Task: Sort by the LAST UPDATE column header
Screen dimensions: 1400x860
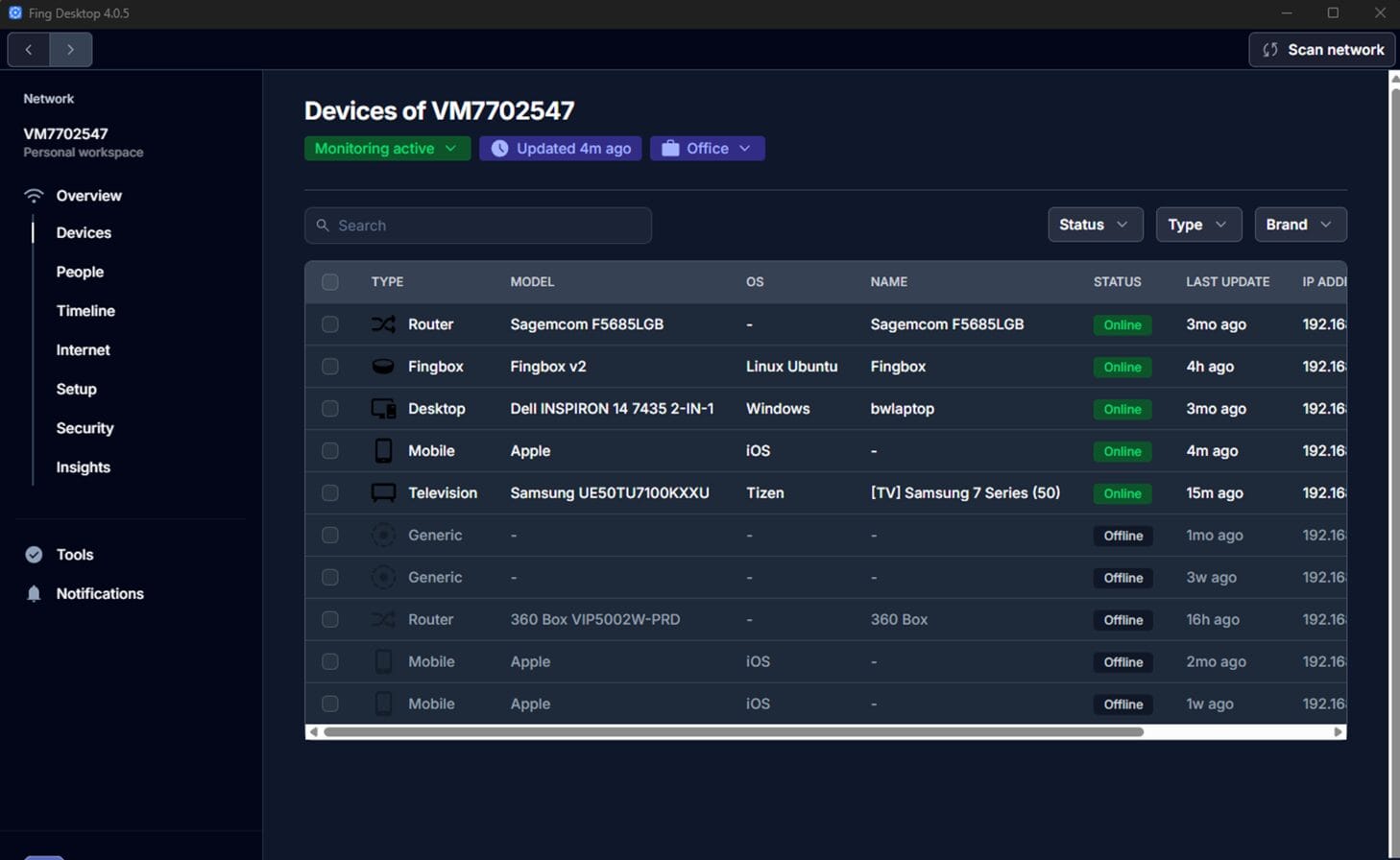Action: (x=1227, y=282)
